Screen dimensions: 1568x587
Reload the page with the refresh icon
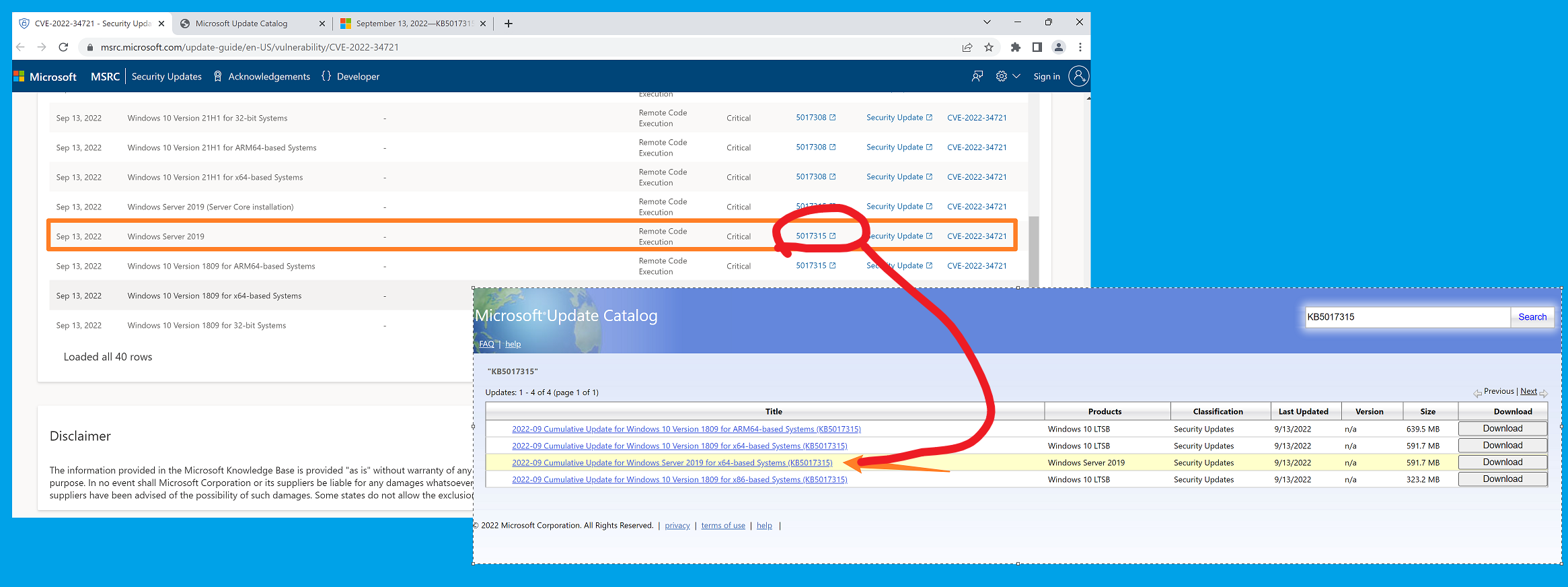pos(63,47)
